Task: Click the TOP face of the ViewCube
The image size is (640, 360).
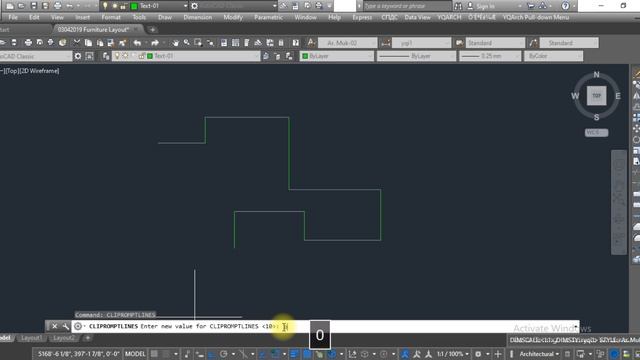Action: [596, 96]
